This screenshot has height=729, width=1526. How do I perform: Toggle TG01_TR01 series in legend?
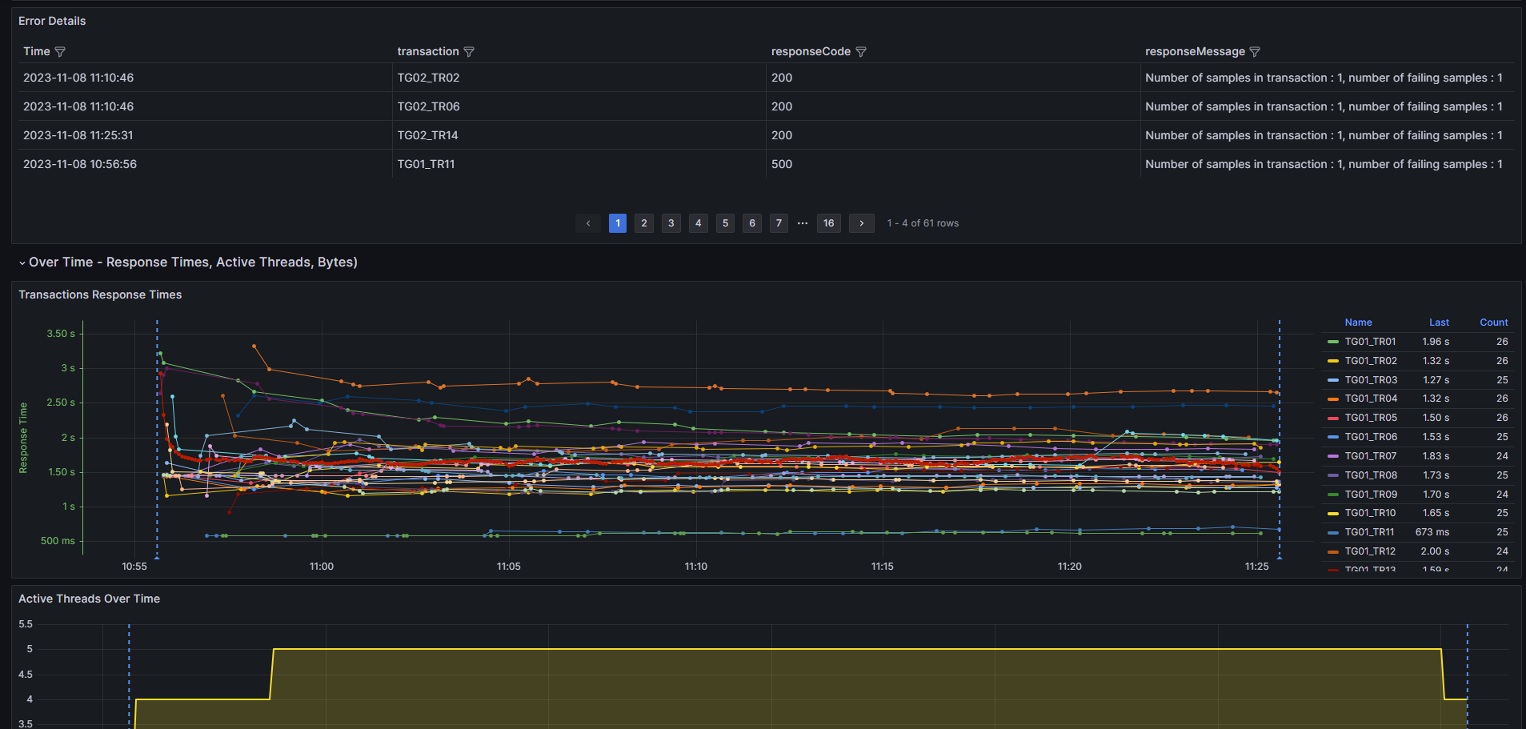coord(1370,342)
